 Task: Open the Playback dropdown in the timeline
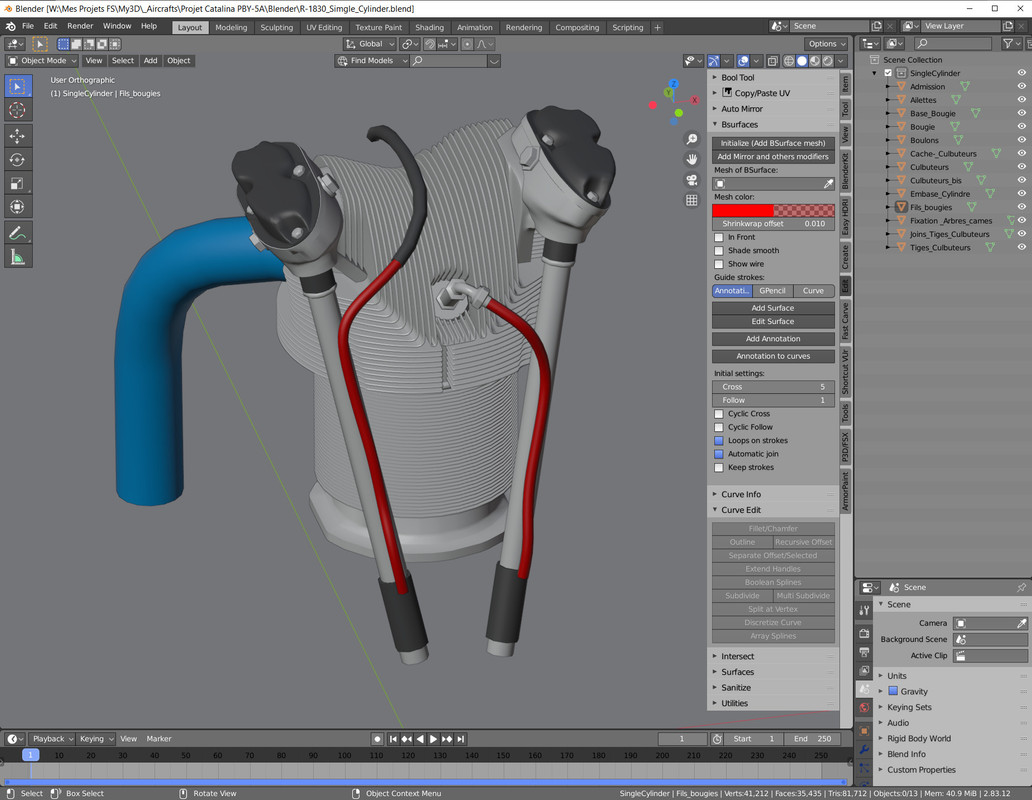coord(53,739)
